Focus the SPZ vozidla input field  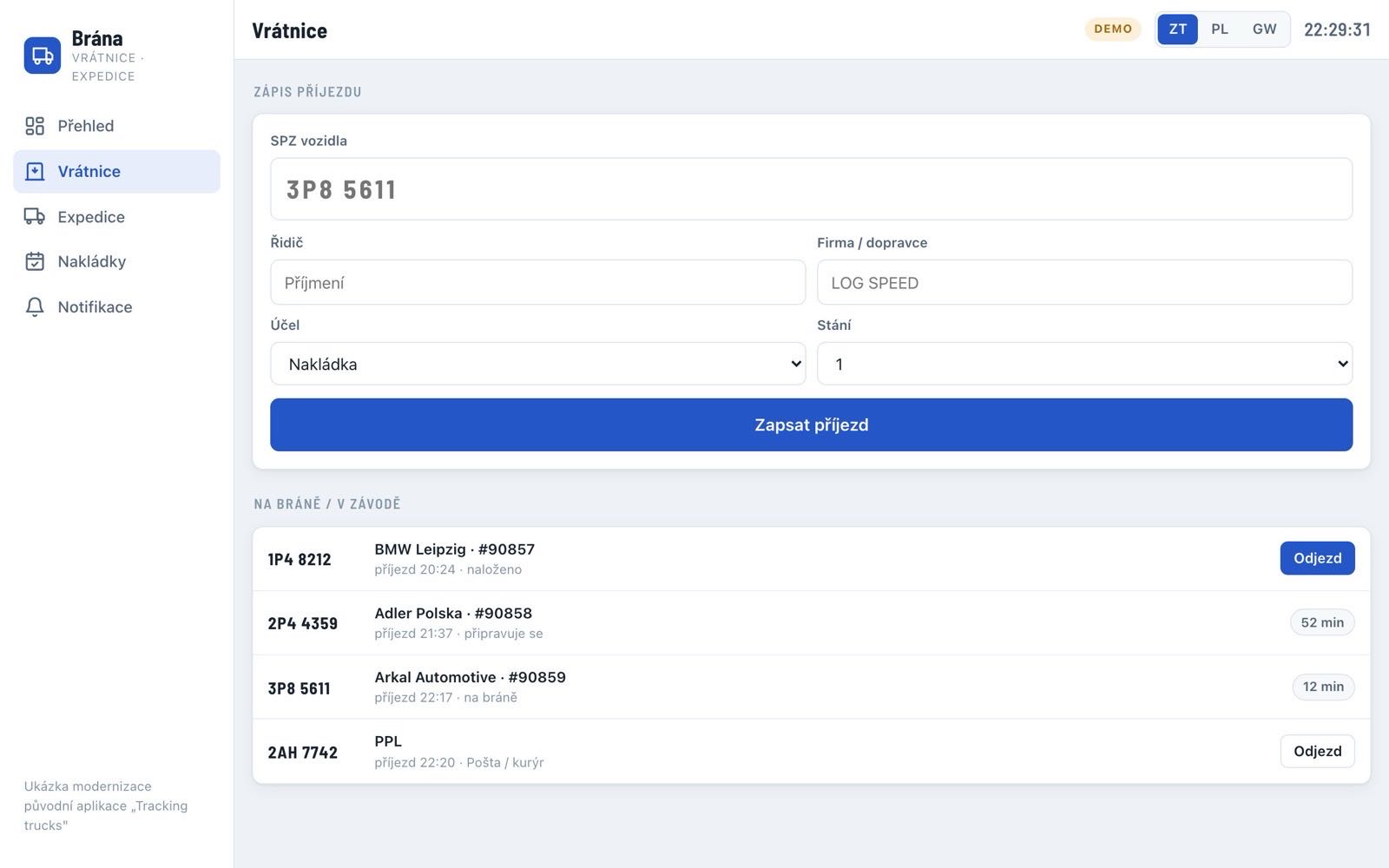tap(811, 189)
